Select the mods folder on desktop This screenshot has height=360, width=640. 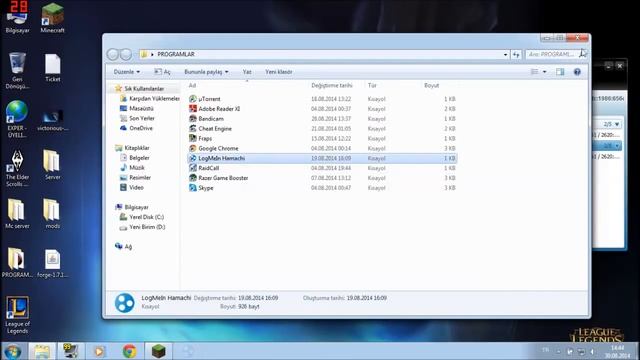pyautogui.click(x=52, y=214)
